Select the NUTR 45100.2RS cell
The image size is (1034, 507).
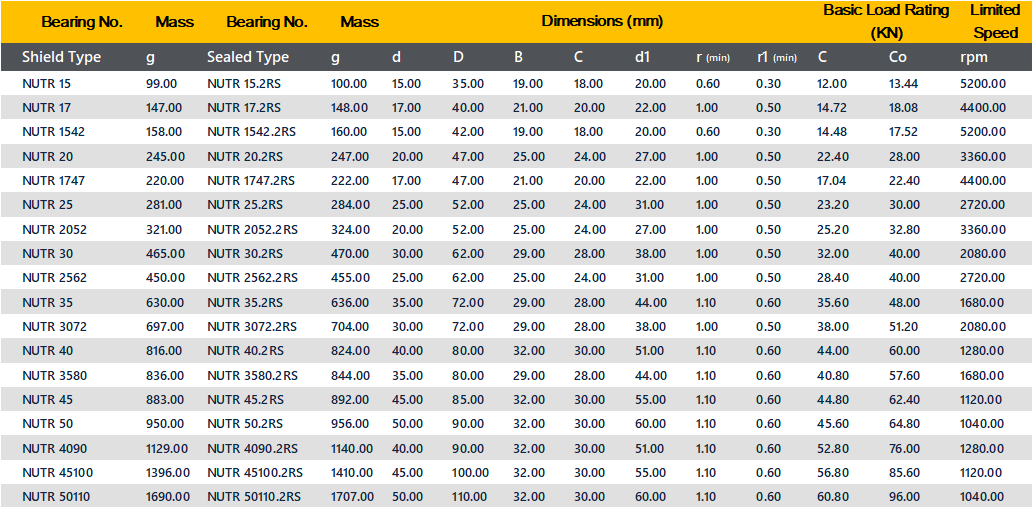tap(255, 473)
